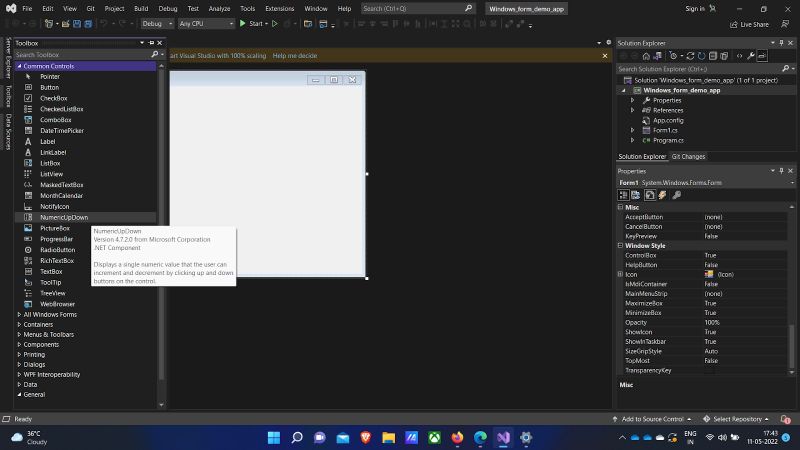Click the Toolbox search magnifier icon
This screenshot has width=800, height=450.
tap(155, 54)
